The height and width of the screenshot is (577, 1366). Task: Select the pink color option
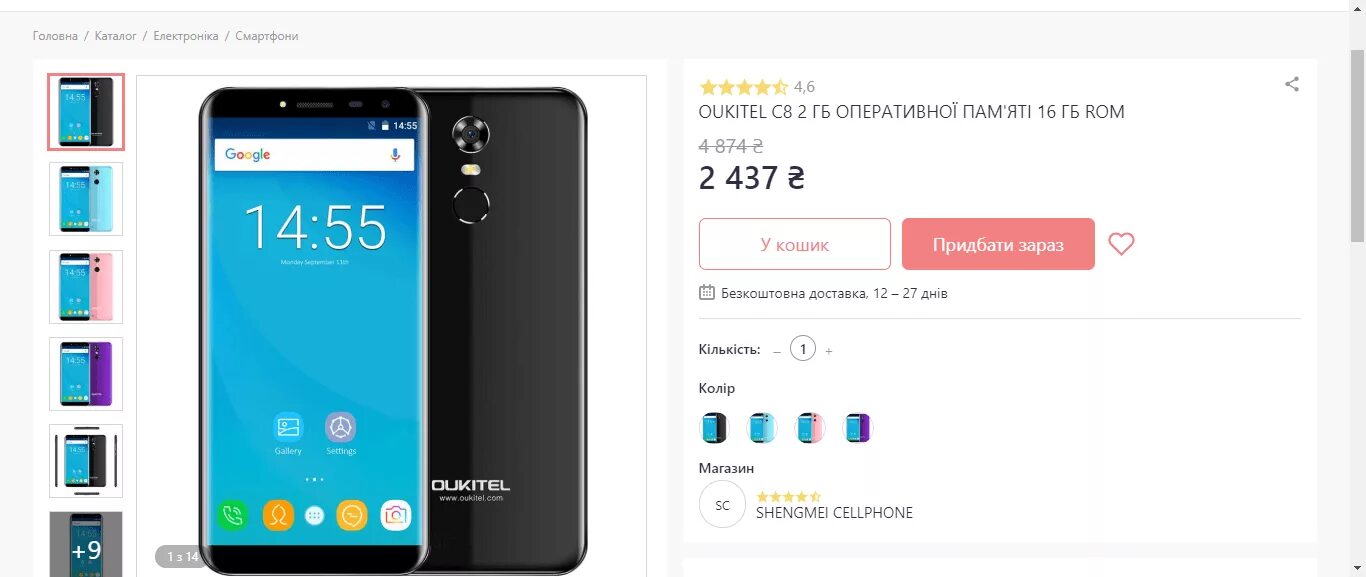810,428
